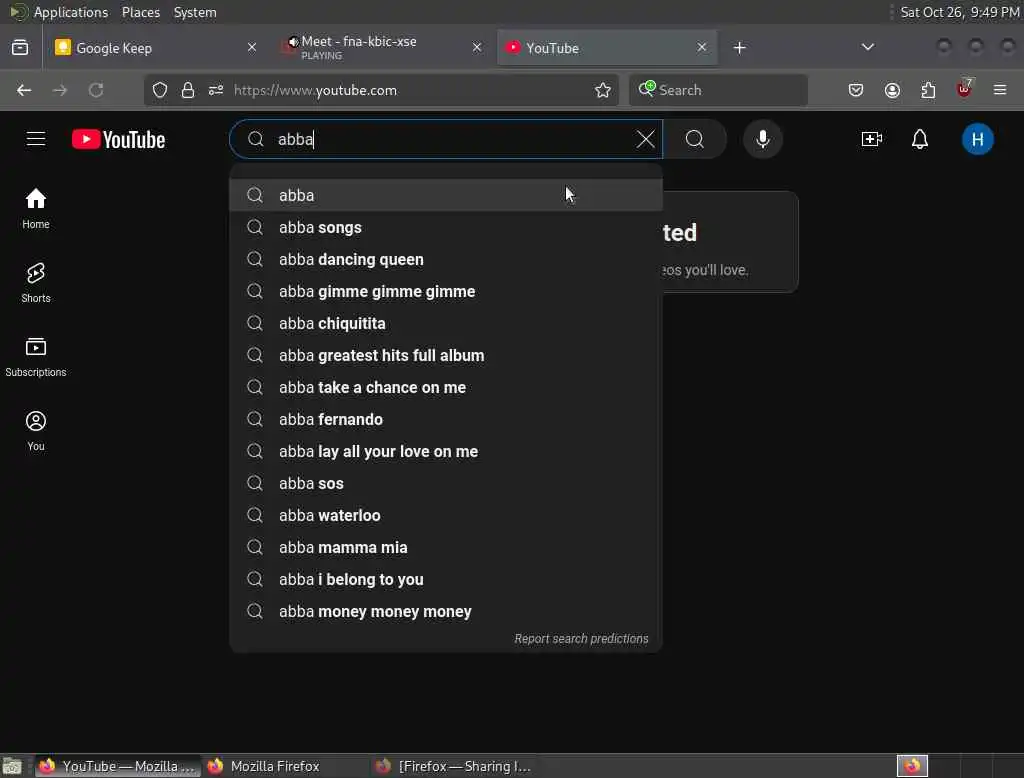Open Firefox — Sharing Indicator taskbar button

454,766
